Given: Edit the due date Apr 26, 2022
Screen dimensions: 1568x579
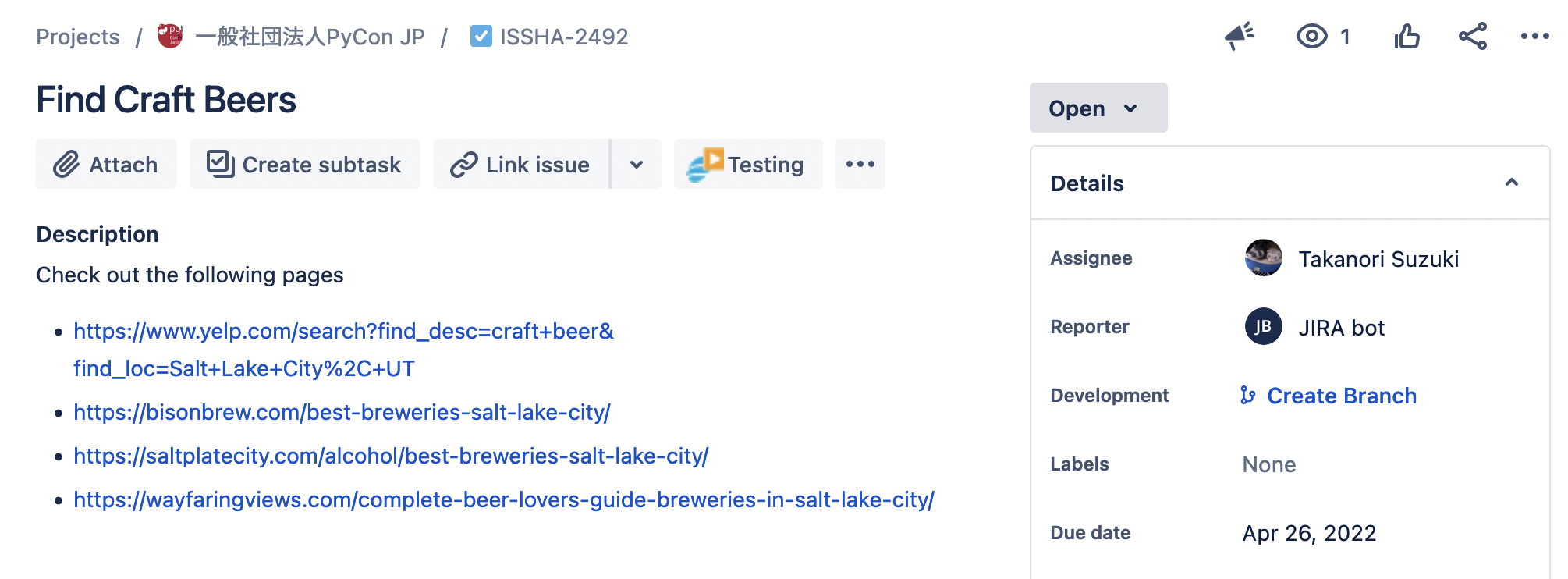Looking at the screenshot, I should (x=1309, y=533).
